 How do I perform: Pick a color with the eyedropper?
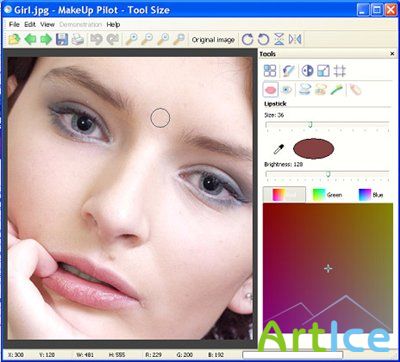point(279,149)
